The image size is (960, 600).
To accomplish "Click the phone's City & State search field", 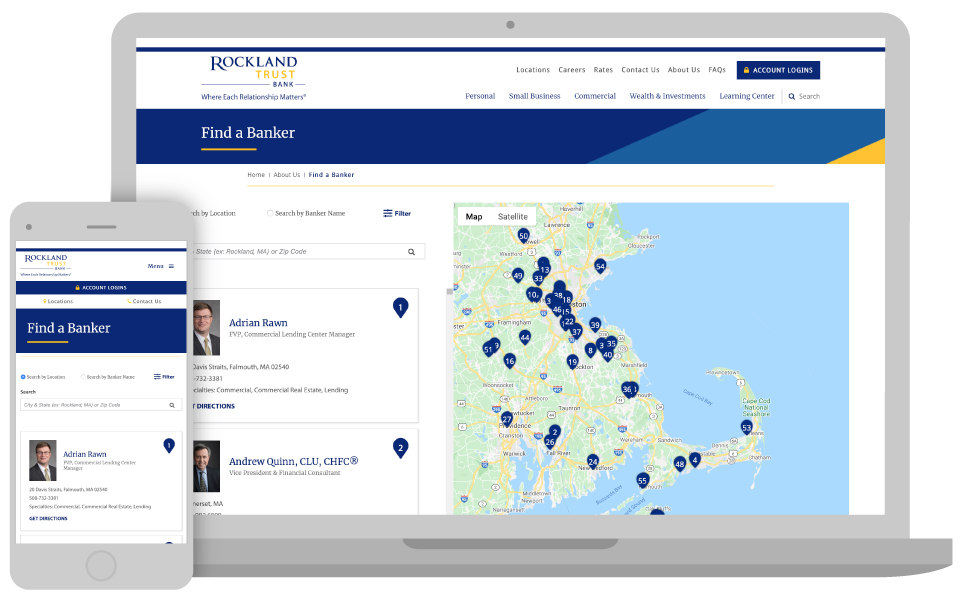I will click(x=101, y=405).
